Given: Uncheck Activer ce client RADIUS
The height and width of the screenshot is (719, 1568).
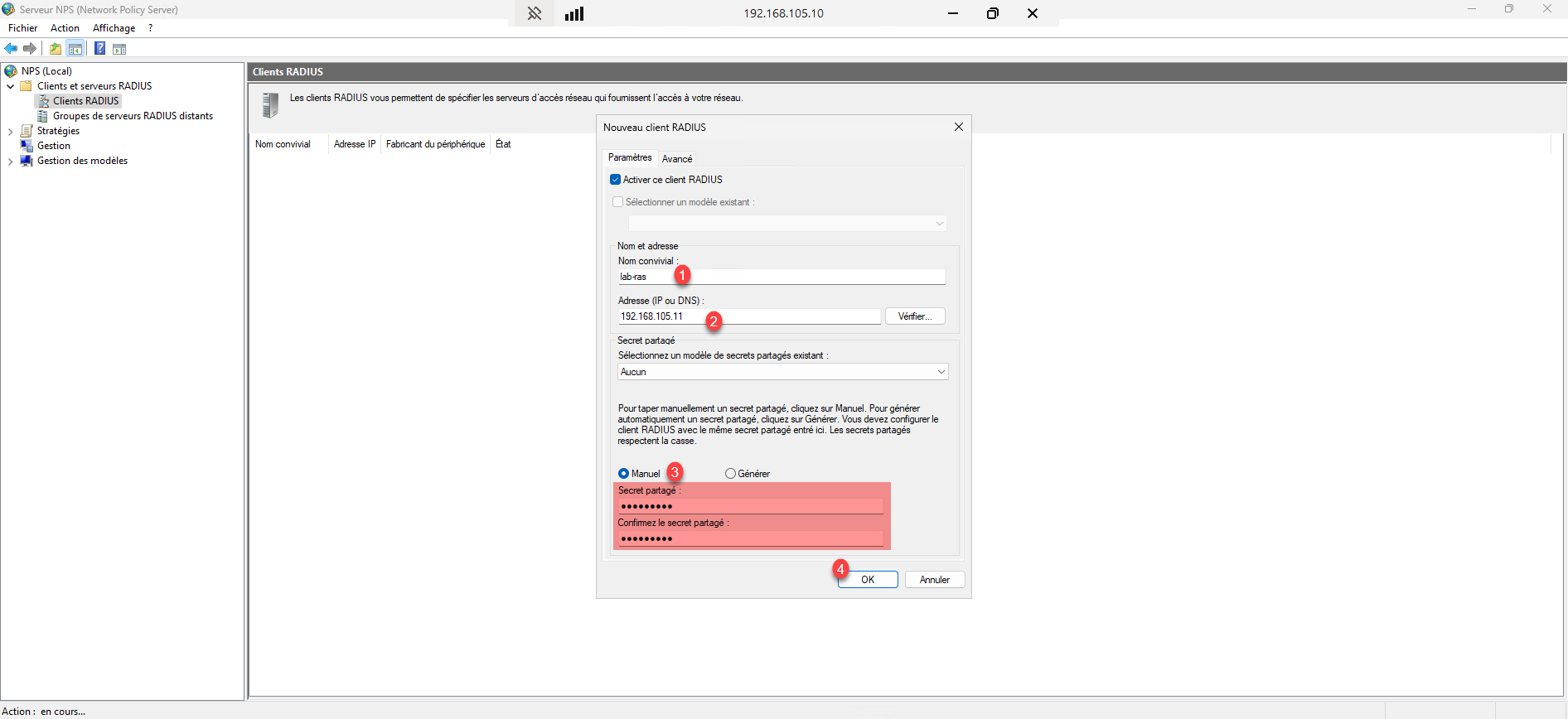Looking at the screenshot, I should tap(616, 180).
